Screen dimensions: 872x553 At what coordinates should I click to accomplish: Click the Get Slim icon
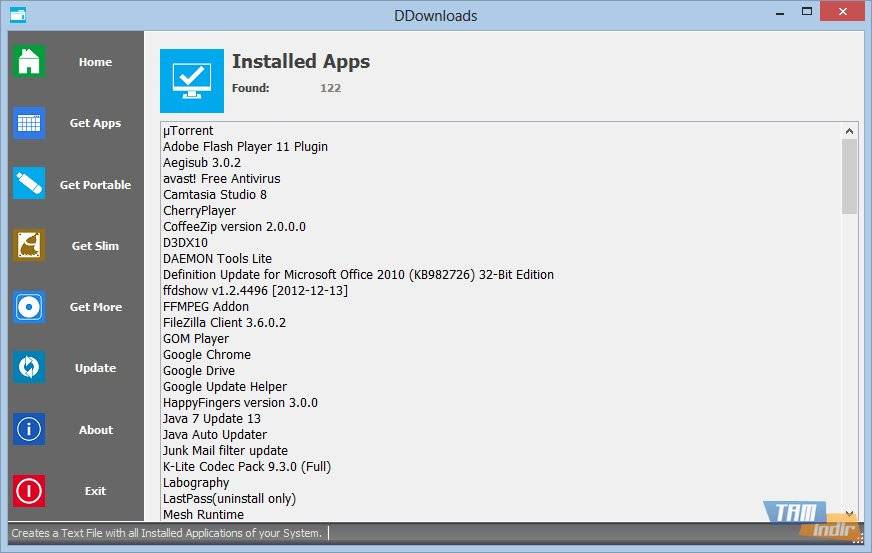pos(29,245)
